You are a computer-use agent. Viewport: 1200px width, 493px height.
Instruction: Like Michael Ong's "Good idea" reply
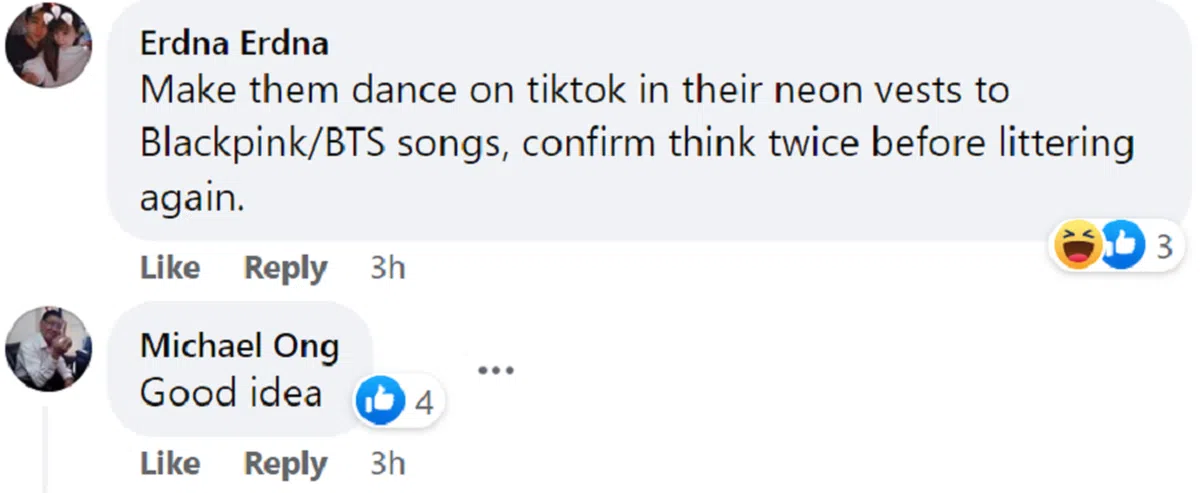click(170, 464)
